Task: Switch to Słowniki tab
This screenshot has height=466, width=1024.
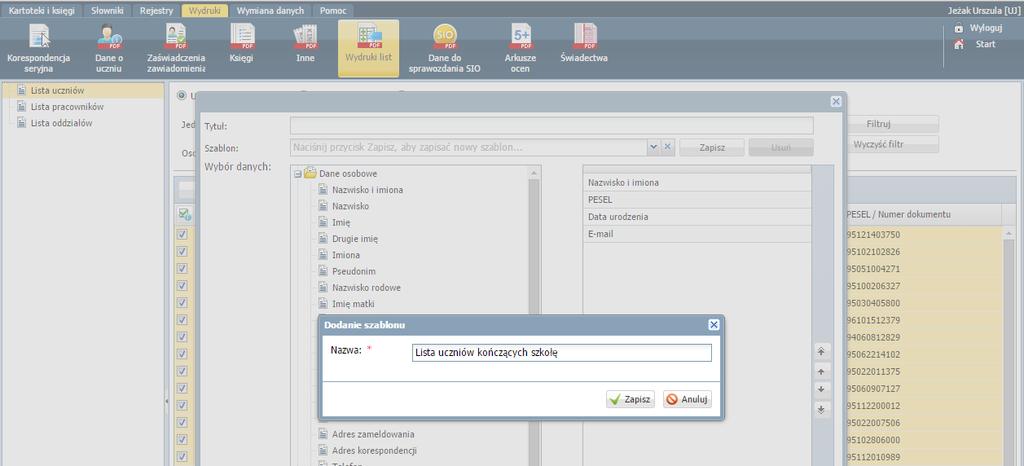Action: pyautogui.click(x=107, y=11)
